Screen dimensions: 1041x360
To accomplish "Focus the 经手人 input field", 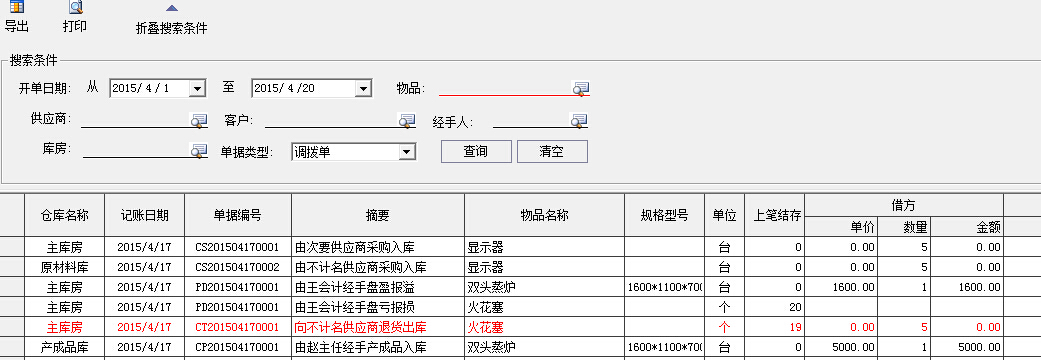I will coord(531,120).
